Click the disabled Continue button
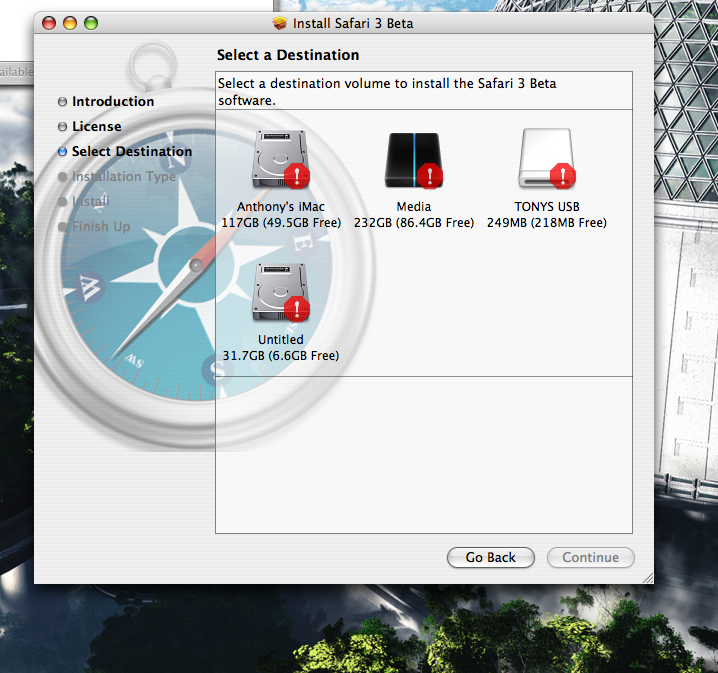This screenshot has width=718, height=673. coord(590,557)
